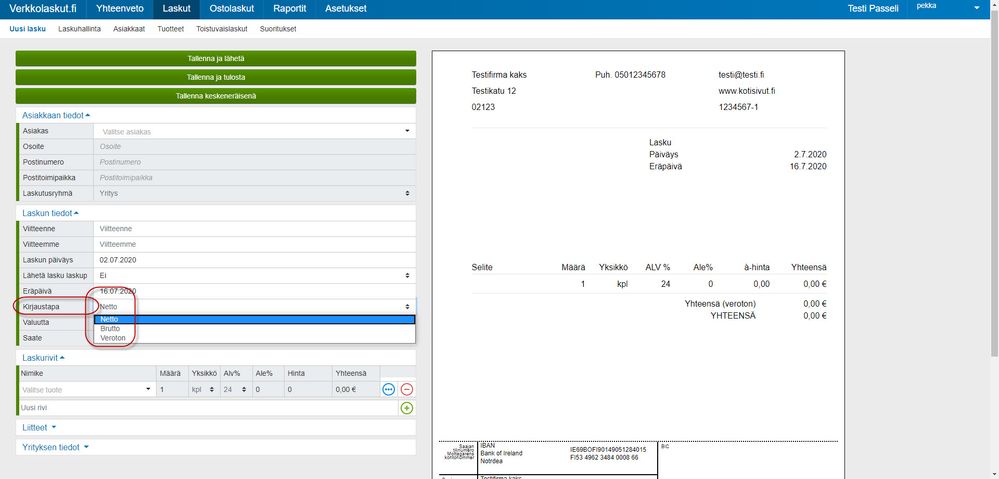
Task: Click Uusi rivi to add row
Action: point(34,408)
